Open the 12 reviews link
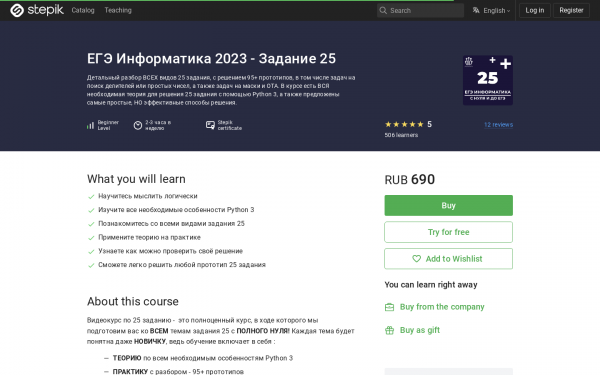The height and width of the screenshot is (375, 600). (x=498, y=125)
